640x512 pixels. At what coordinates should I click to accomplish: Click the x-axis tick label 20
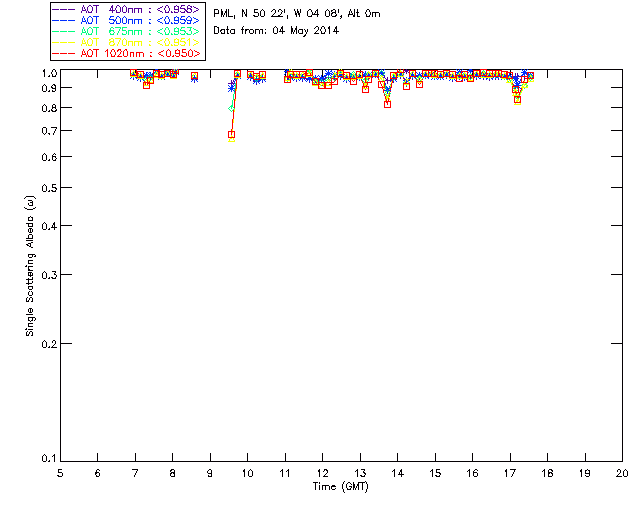pyautogui.click(x=622, y=473)
